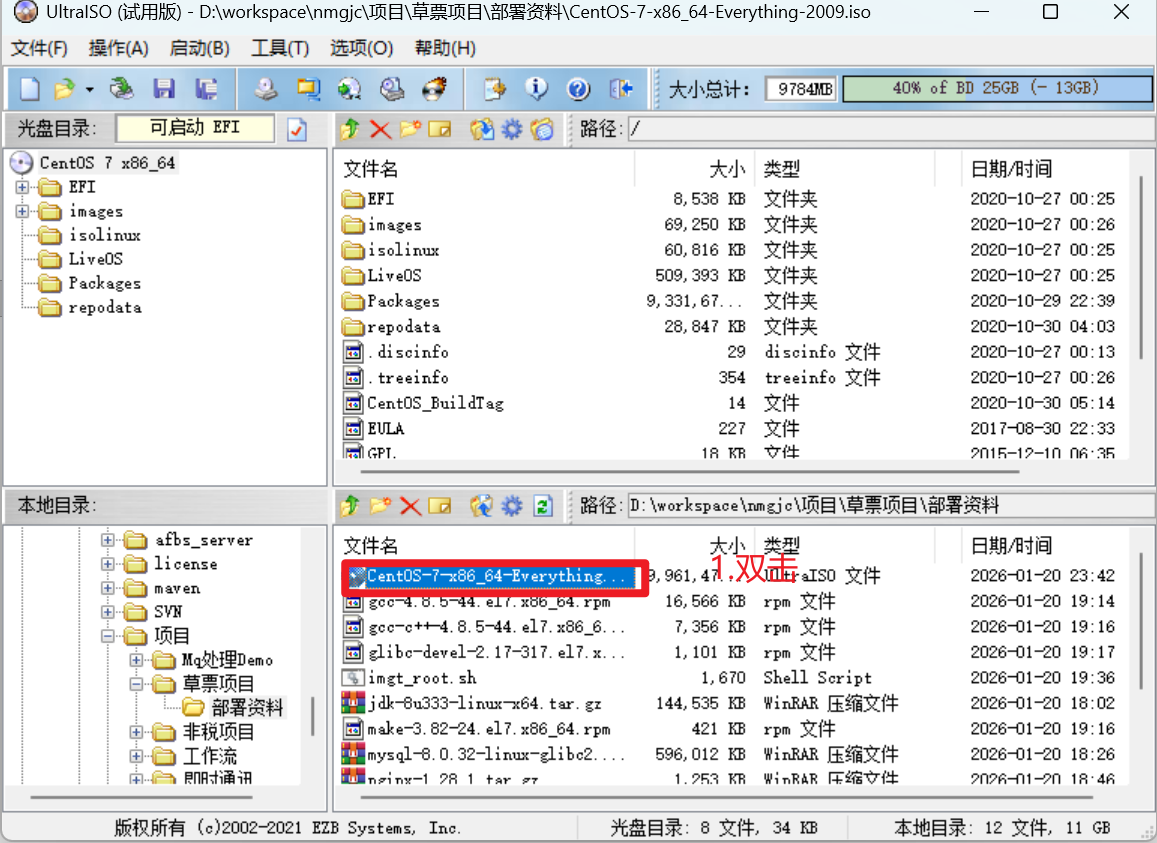This screenshot has height=843, width=1157.
Task: Click the local pane Add to image icon
Action: click(x=482, y=506)
